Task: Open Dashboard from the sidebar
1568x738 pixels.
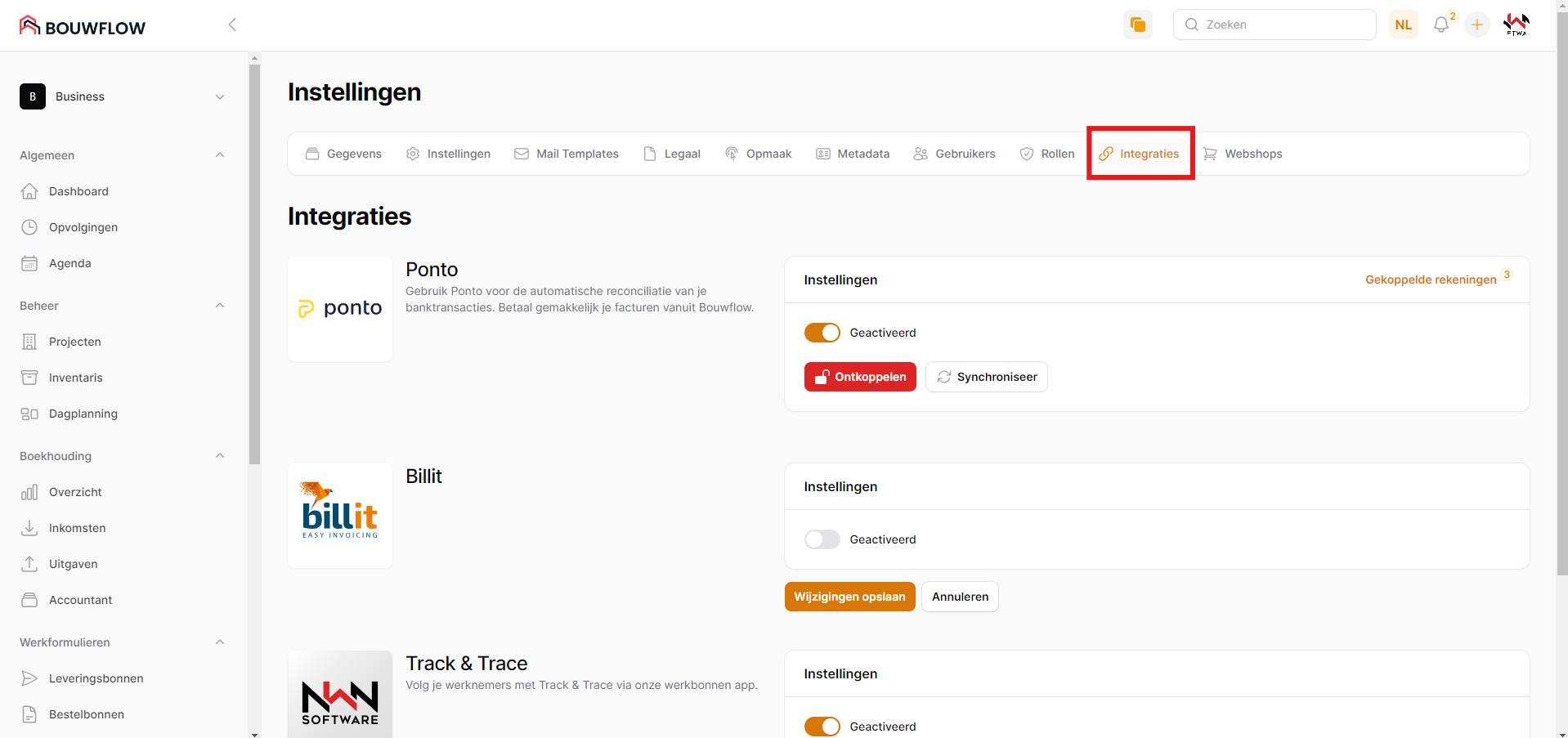Action: point(78,191)
